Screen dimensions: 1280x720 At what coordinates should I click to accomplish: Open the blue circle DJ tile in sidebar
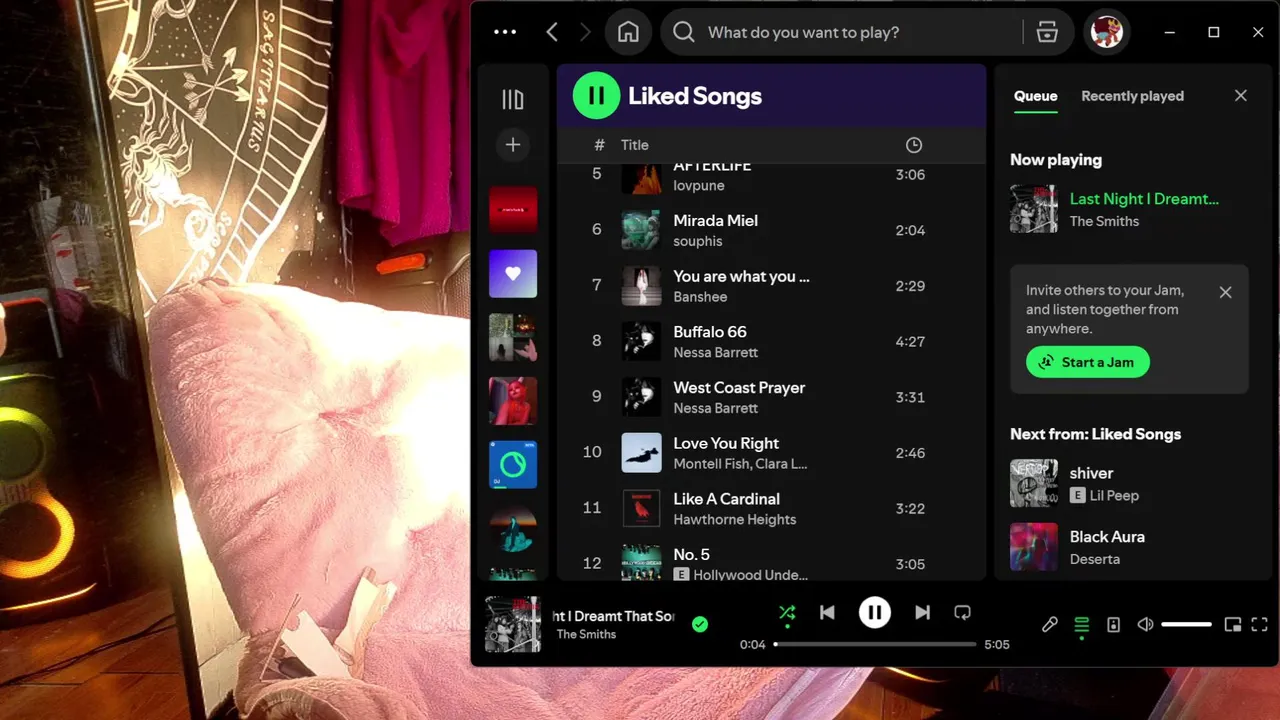[513, 465]
